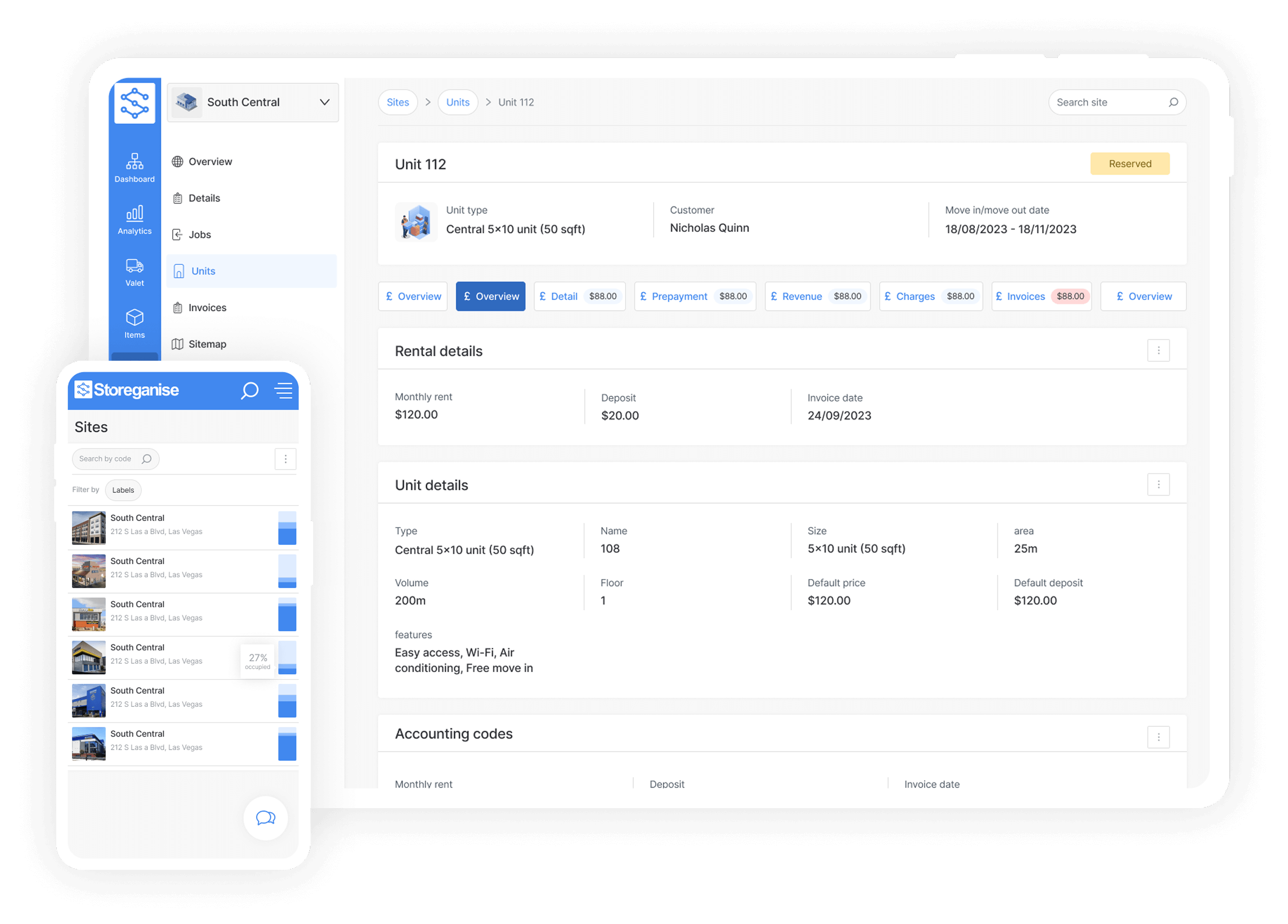This screenshot has height=924, width=1288.
Task: Click the Labels filter button
Action: click(x=123, y=490)
